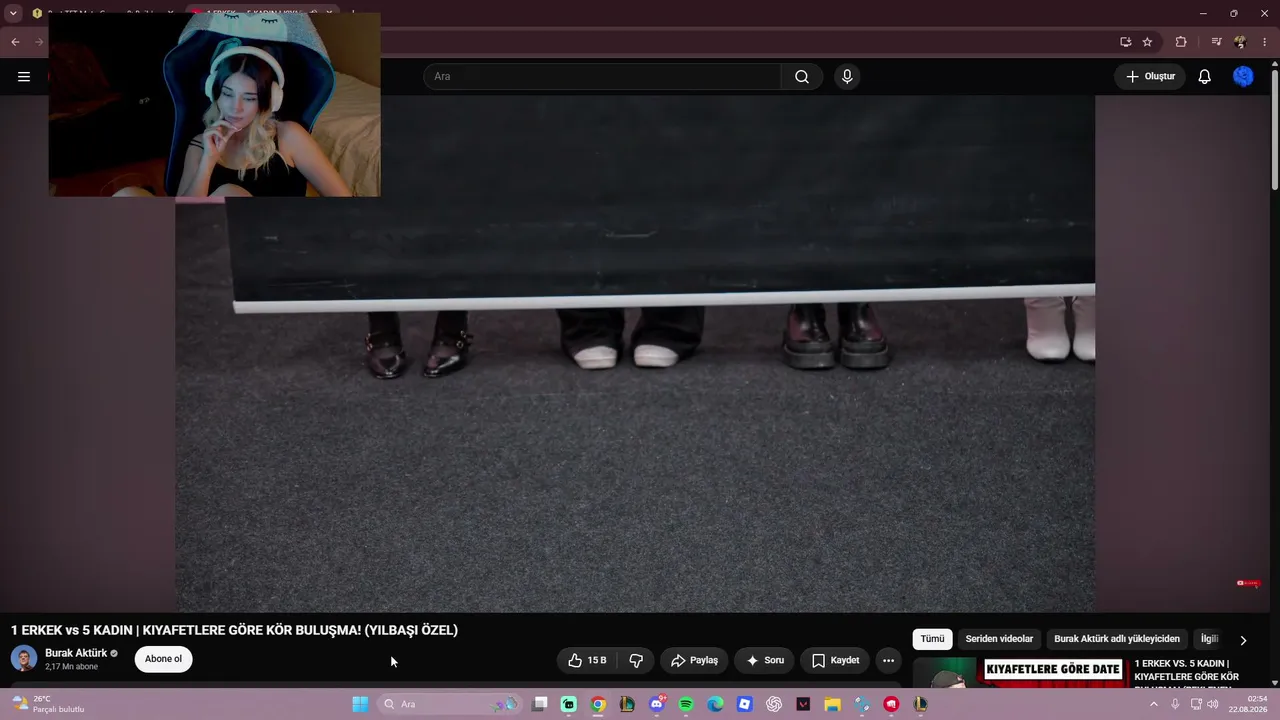Open the YouTube account avatar menu

pyautogui.click(x=1243, y=77)
